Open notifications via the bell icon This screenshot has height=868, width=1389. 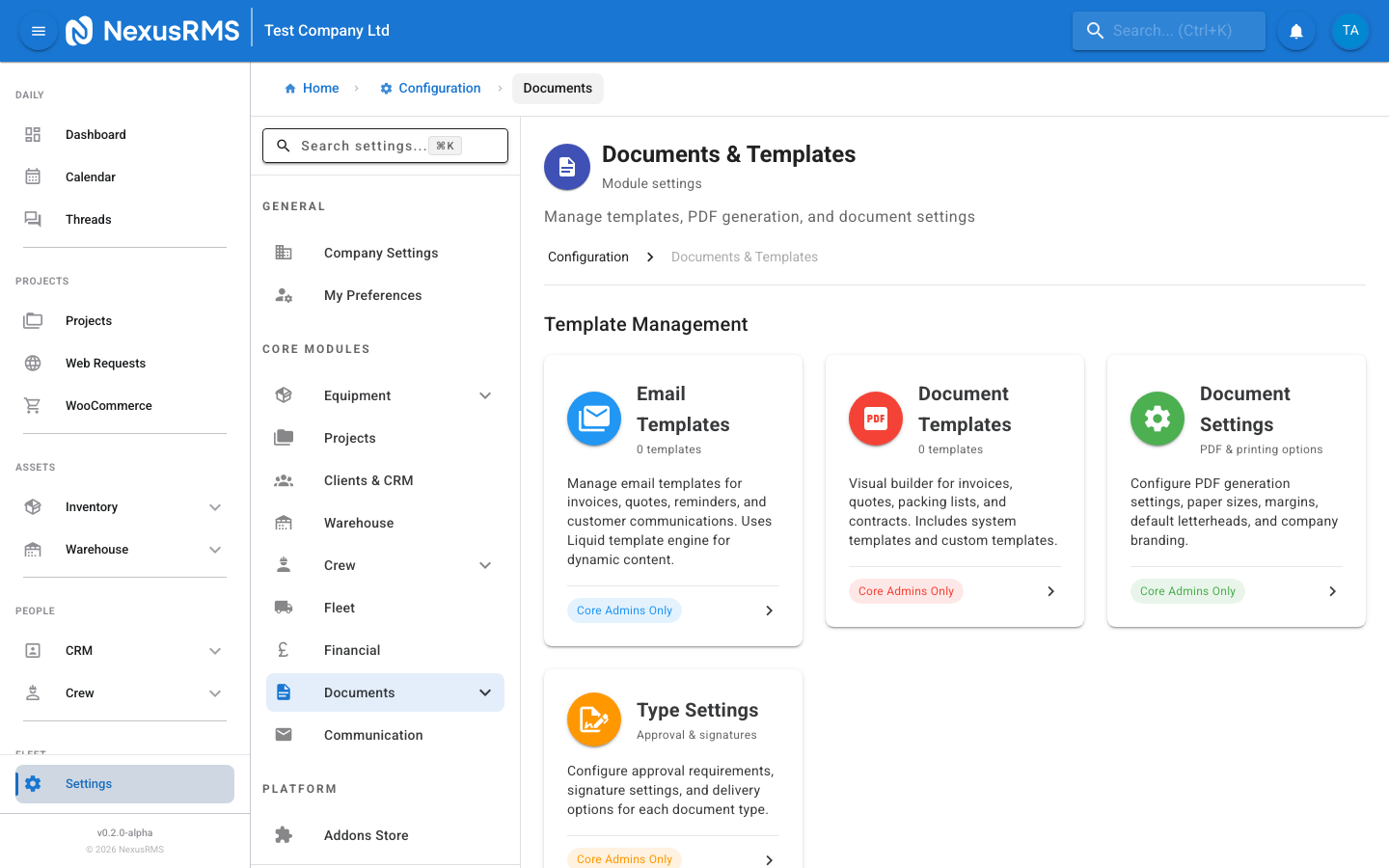point(1295,30)
